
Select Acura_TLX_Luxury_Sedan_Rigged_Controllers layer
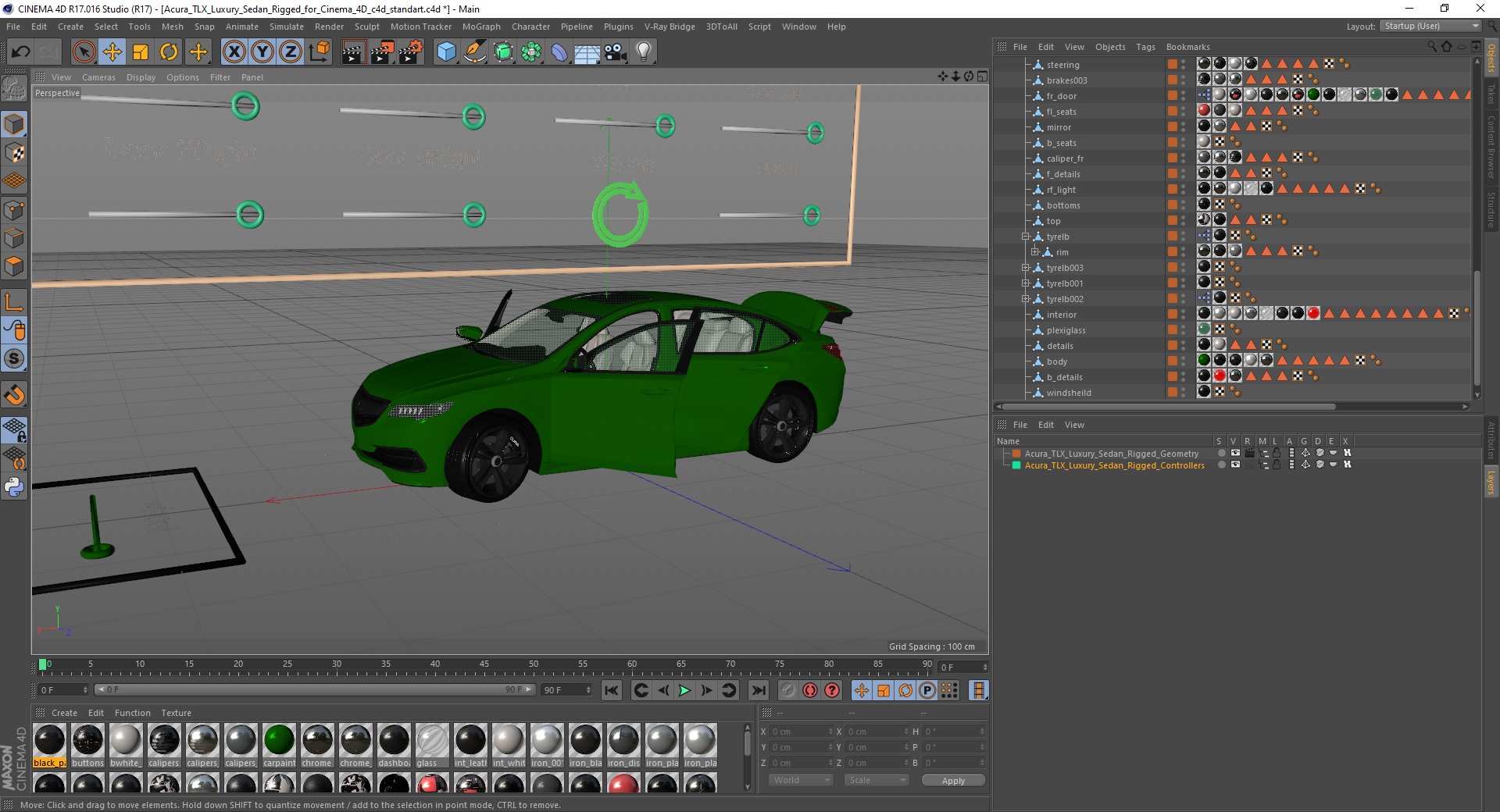[1114, 465]
